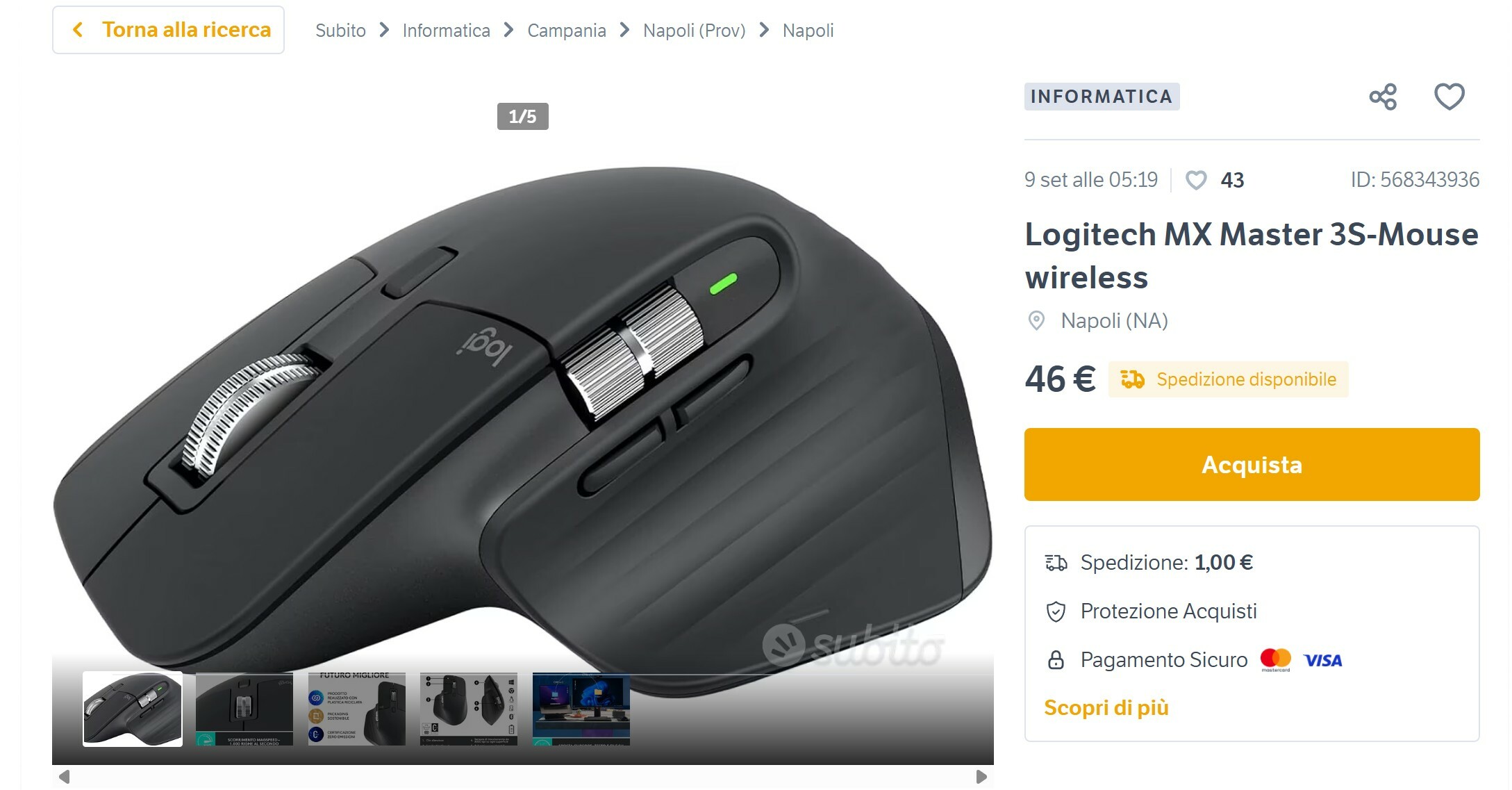Image resolution: width=1512 pixels, height=790 pixels.
Task: Click the share icon
Action: click(1383, 97)
